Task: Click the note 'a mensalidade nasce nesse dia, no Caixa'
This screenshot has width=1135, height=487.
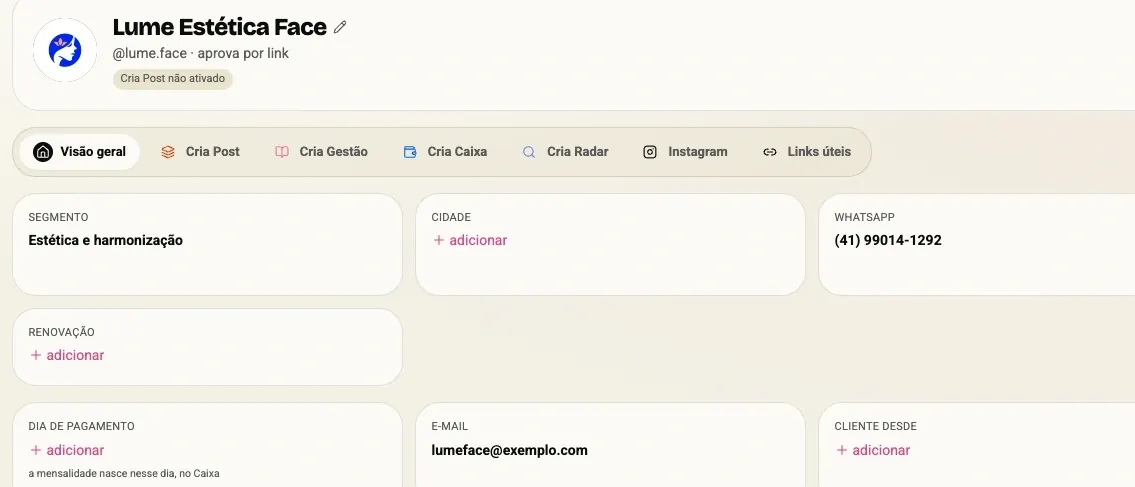Action: click(124, 474)
